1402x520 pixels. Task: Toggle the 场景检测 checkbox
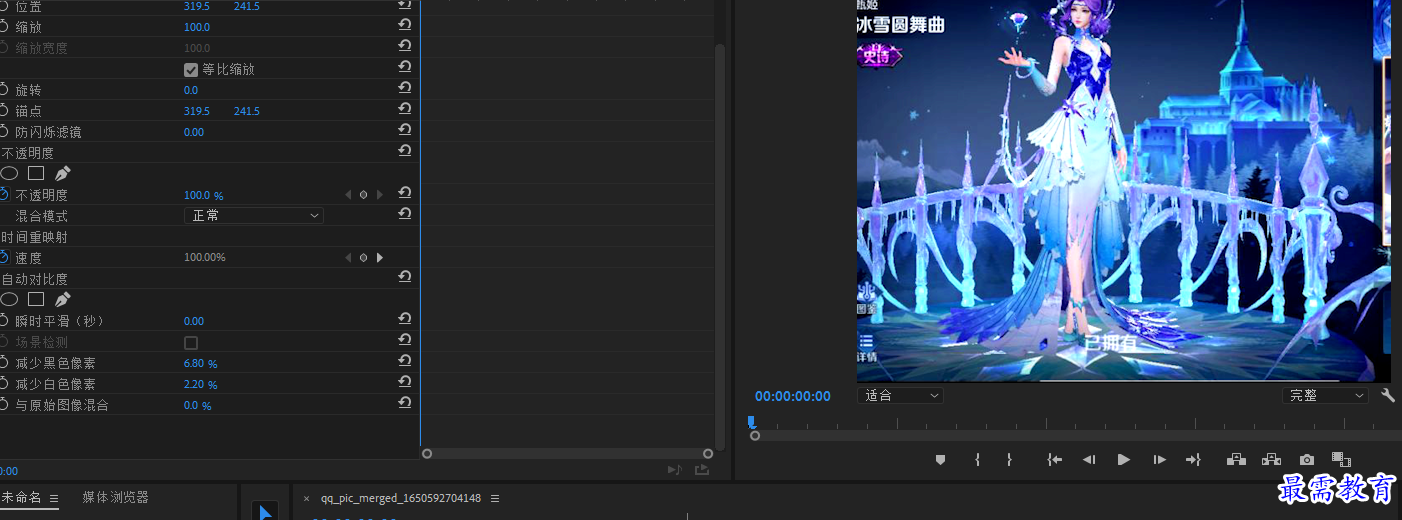point(191,342)
